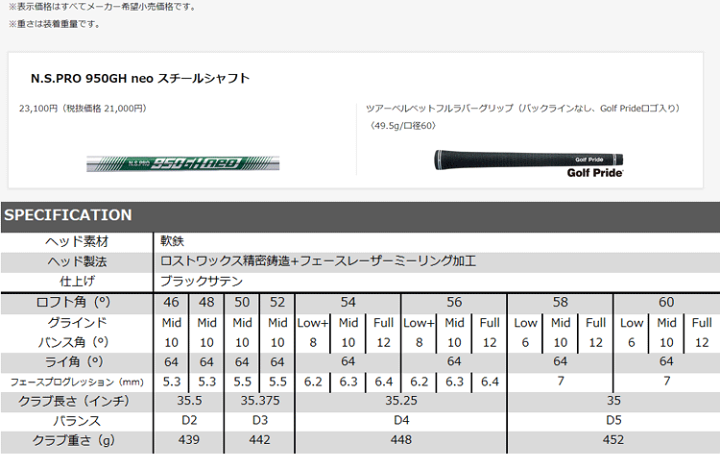The image size is (720, 469).
Task: Select the N.S.PRO 950GH neo スチールシャフト heading
Action: tap(140, 79)
